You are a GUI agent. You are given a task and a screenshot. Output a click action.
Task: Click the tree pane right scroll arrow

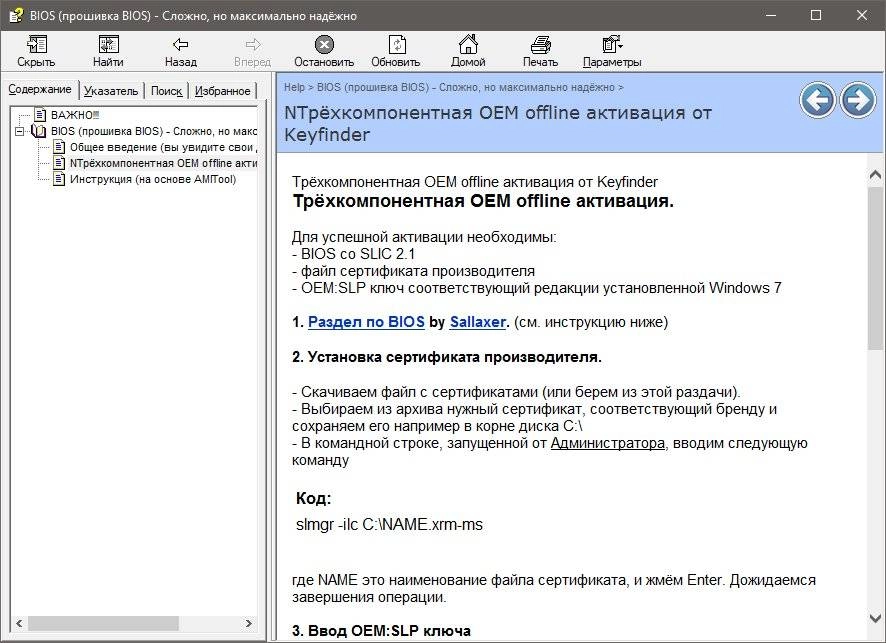click(249, 623)
